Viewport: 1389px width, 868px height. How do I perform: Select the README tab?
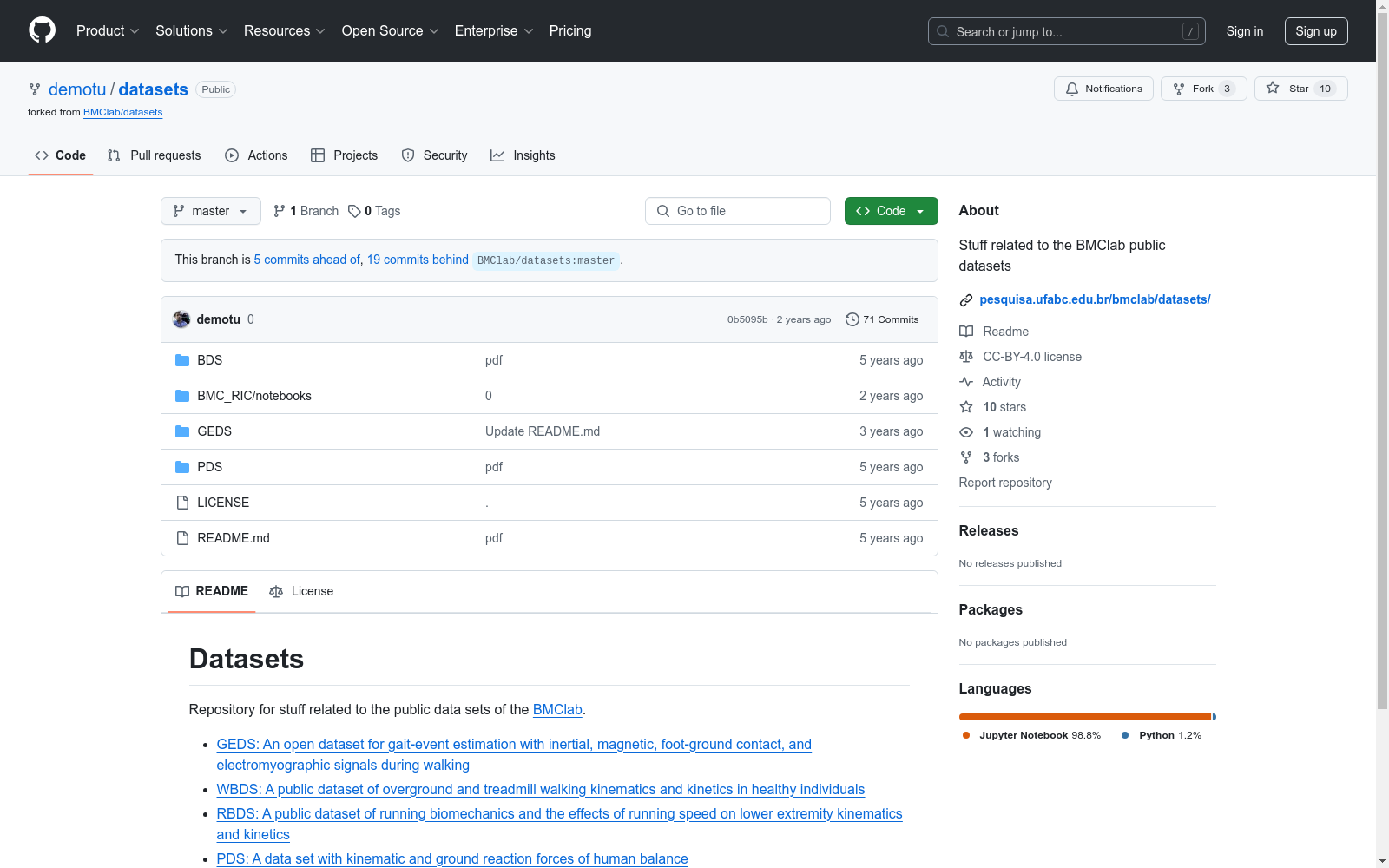coord(212,591)
